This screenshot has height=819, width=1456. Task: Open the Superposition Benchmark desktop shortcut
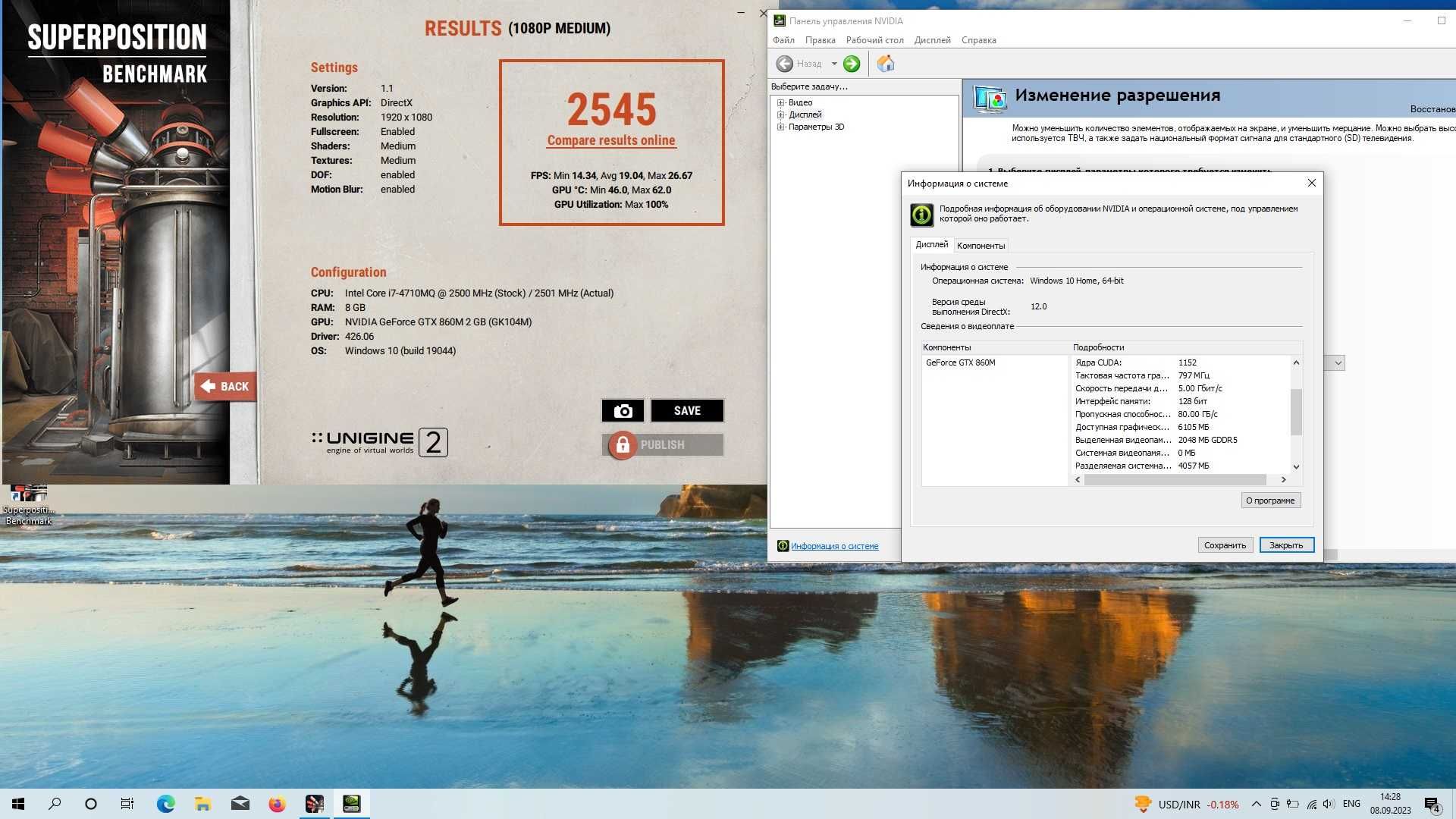click(28, 505)
